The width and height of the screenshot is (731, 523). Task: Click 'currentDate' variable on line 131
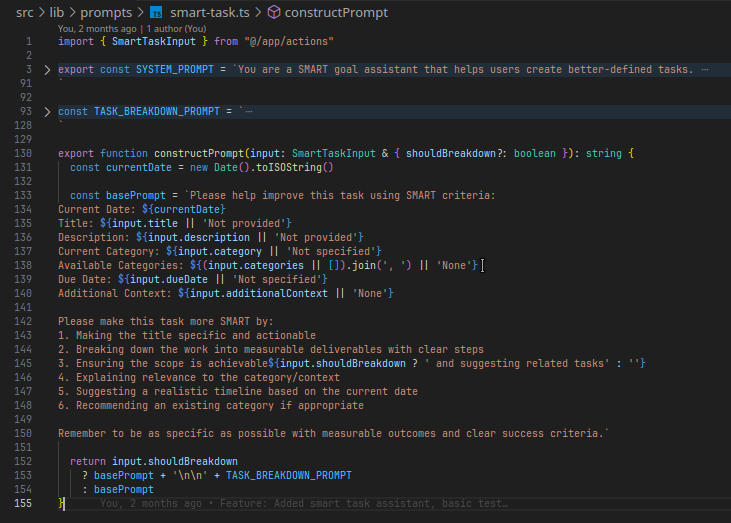coord(139,167)
